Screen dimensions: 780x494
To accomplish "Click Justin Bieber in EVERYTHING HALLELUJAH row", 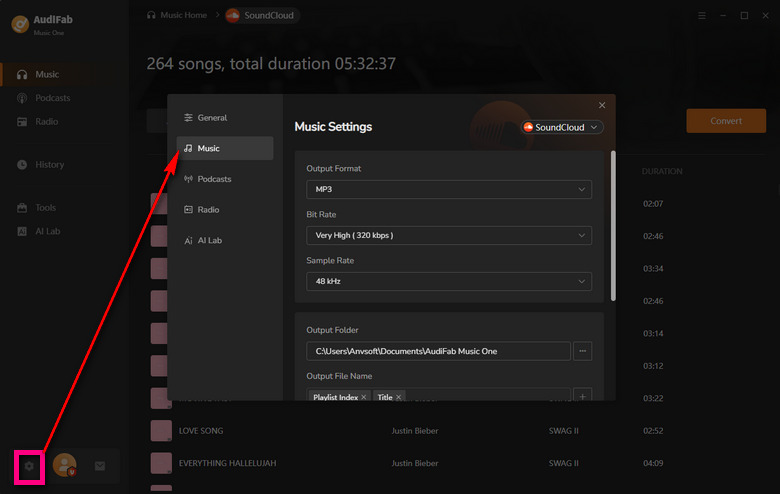I will [x=414, y=463].
